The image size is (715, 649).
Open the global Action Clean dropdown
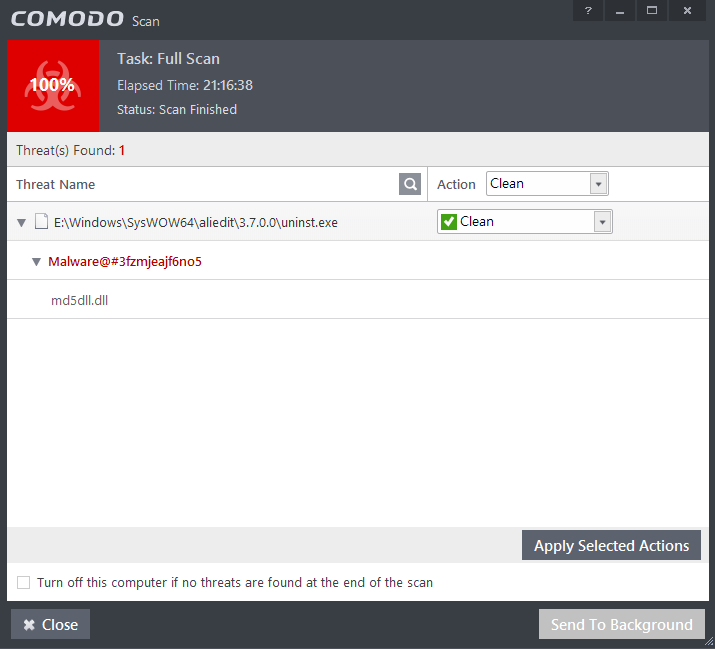coord(547,184)
